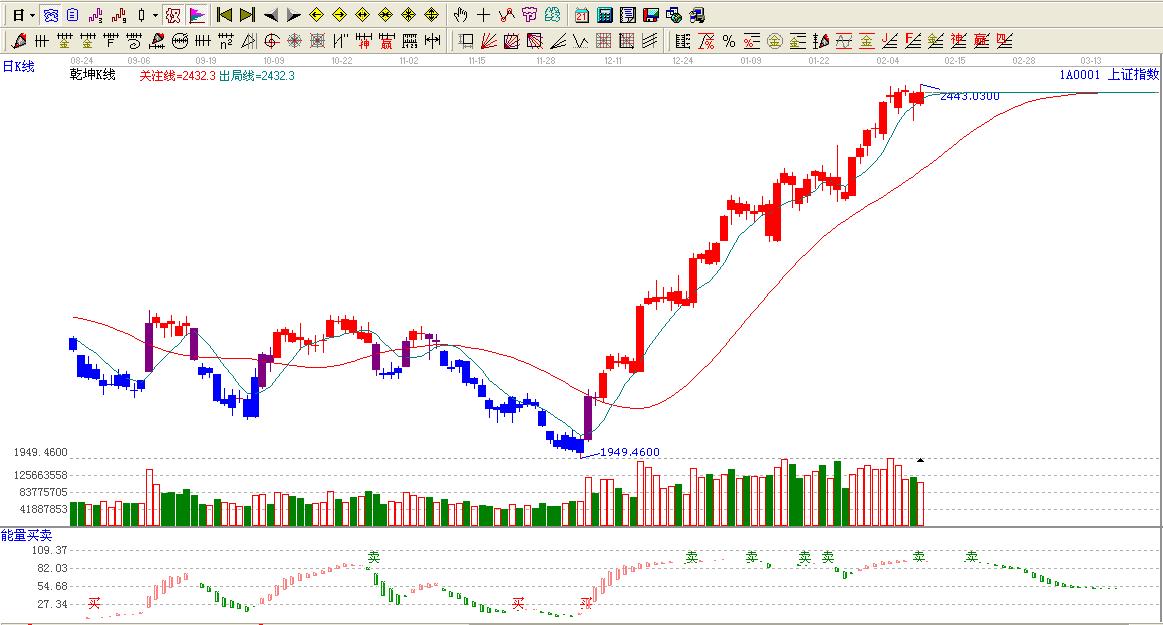
Task: Open the calculator tool
Action: (x=605, y=15)
